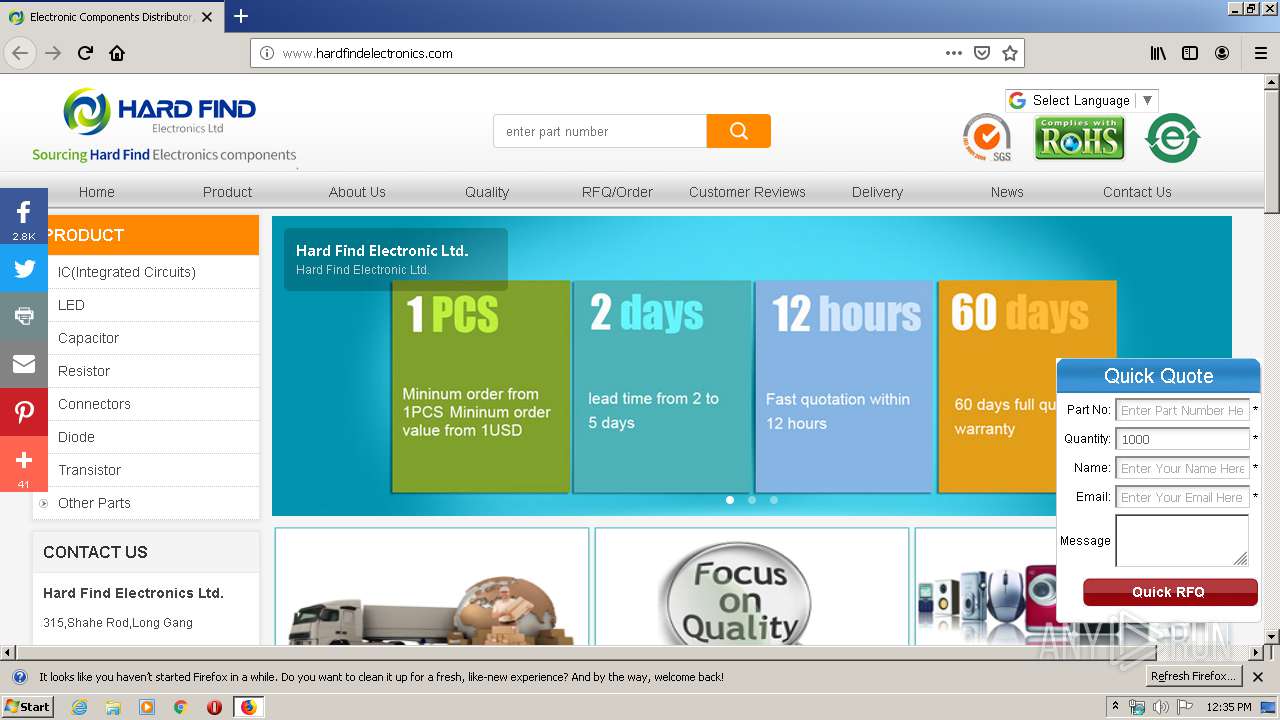Open Diode product category
Image resolution: width=1280 pixels, height=720 pixels.
point(76,437)
